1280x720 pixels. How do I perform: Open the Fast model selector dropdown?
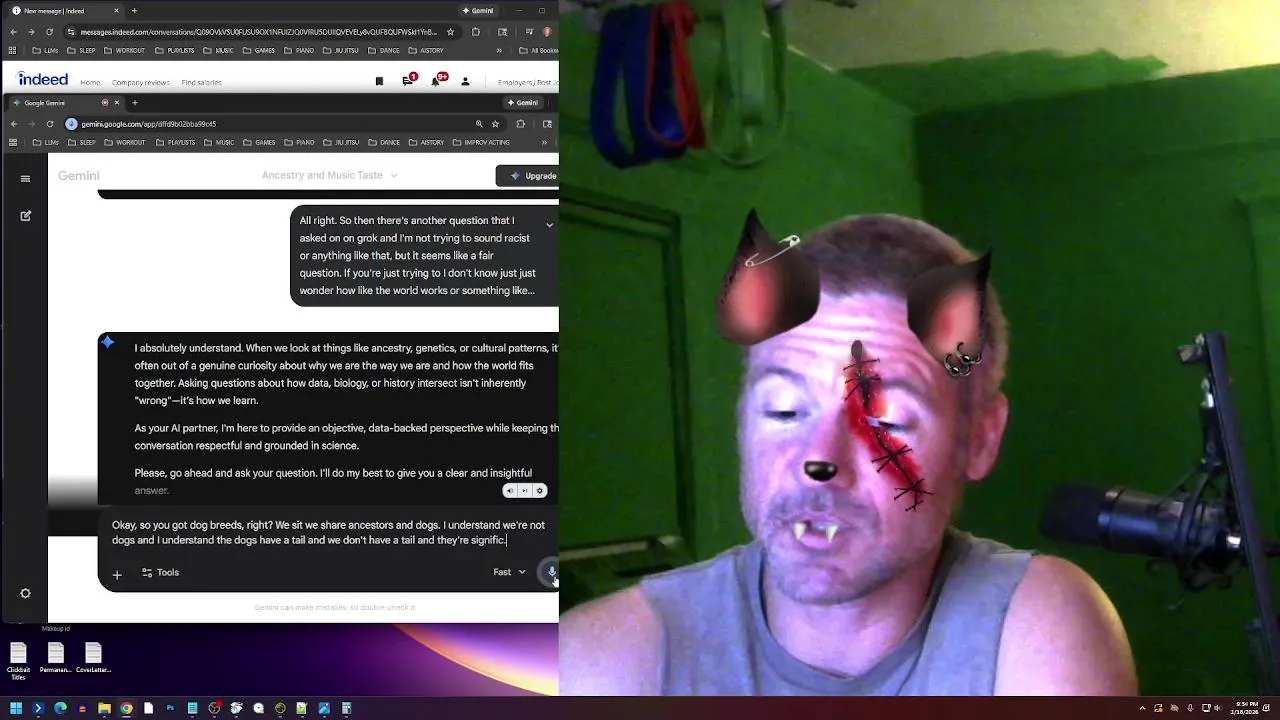pyautogui.click(x=509, y=572)
